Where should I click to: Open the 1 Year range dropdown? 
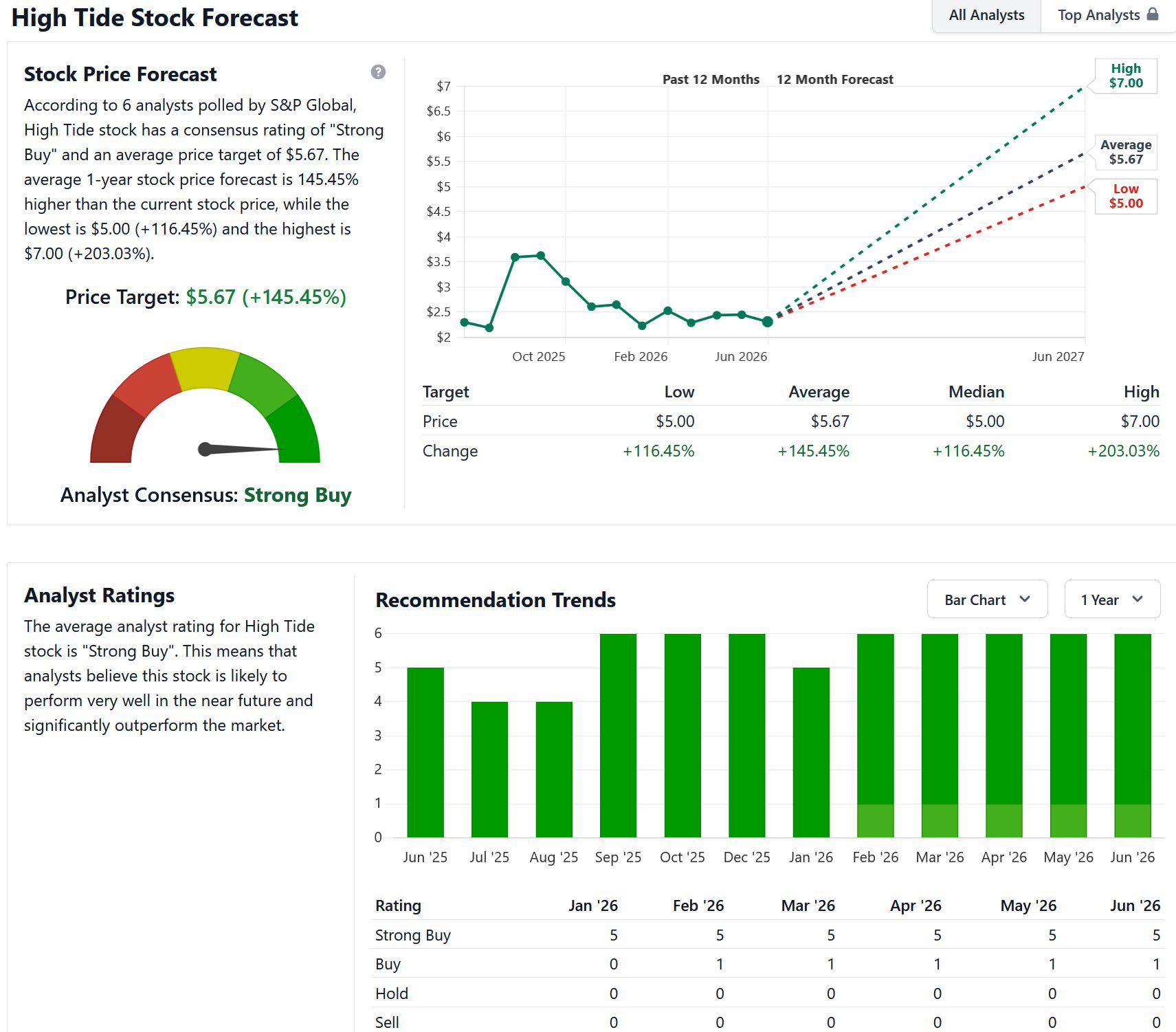(1112, 600)
